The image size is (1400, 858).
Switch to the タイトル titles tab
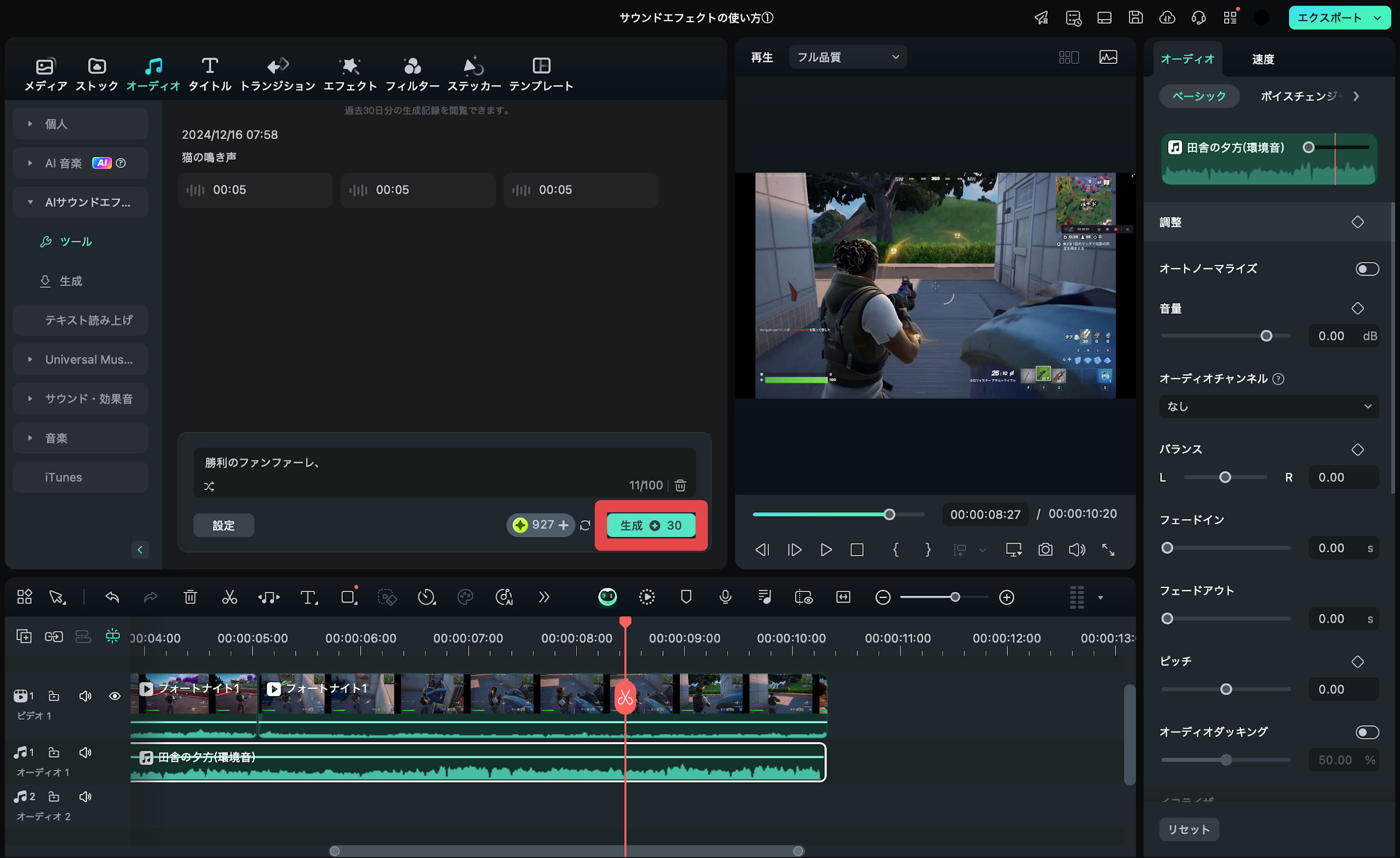point(209,74)
